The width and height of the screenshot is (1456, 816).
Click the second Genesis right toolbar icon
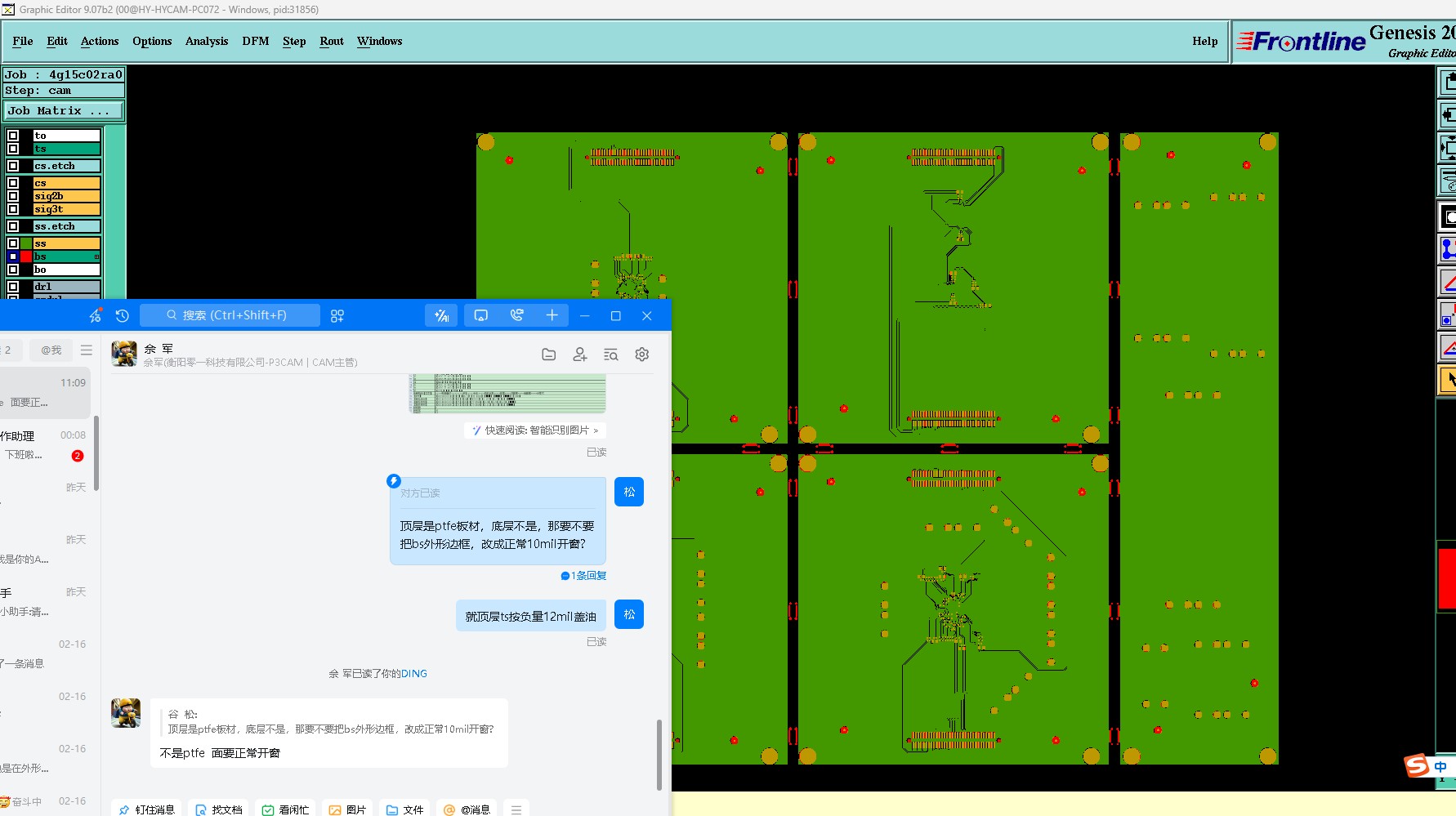(x=1447, y=115)
